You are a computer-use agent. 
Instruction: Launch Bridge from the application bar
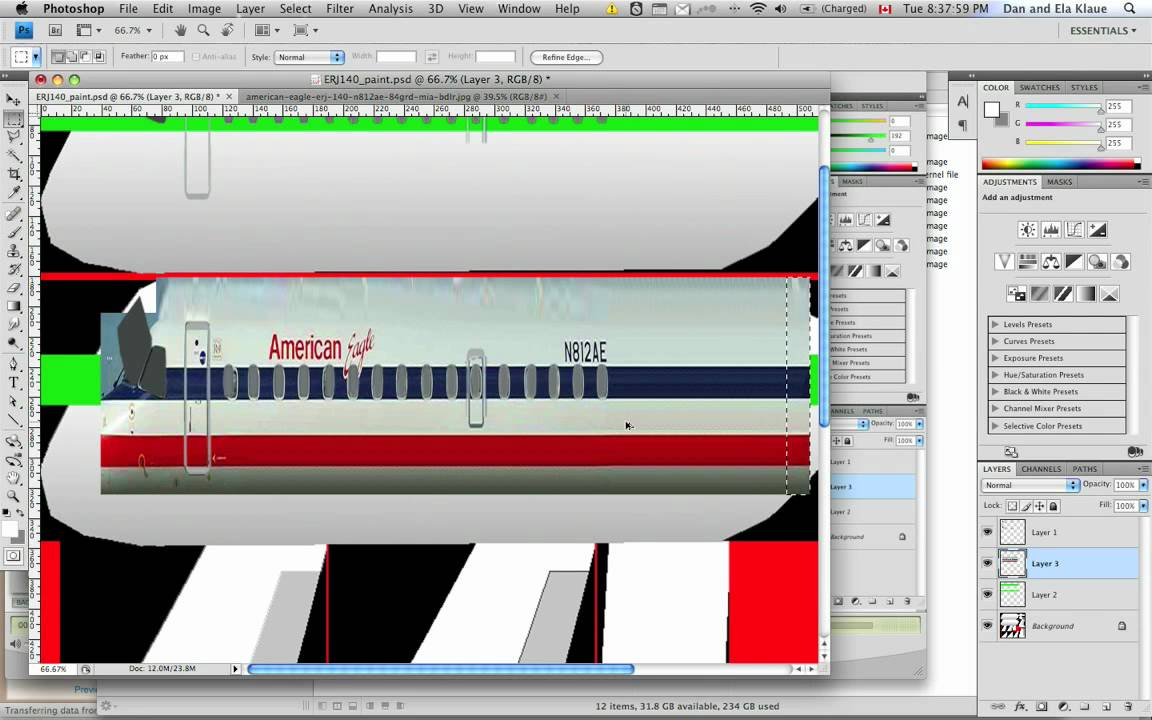55,31
